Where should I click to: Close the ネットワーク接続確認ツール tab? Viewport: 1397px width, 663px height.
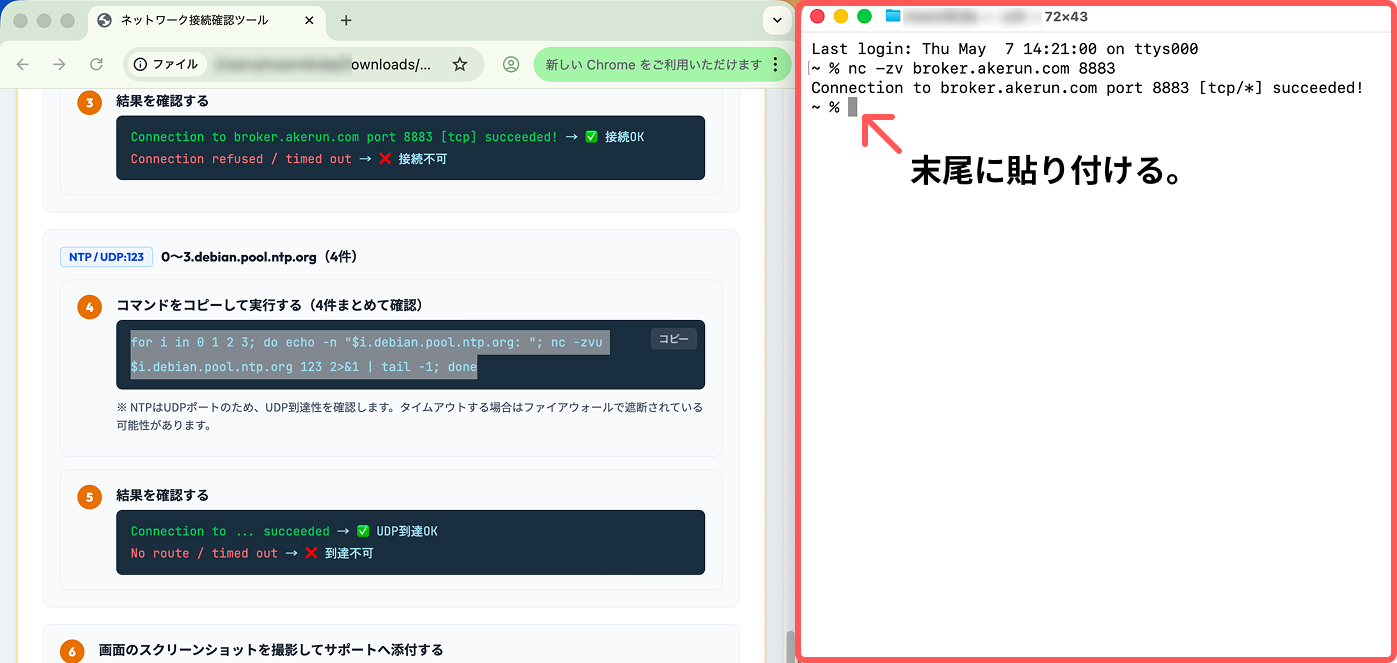(310, 20)
